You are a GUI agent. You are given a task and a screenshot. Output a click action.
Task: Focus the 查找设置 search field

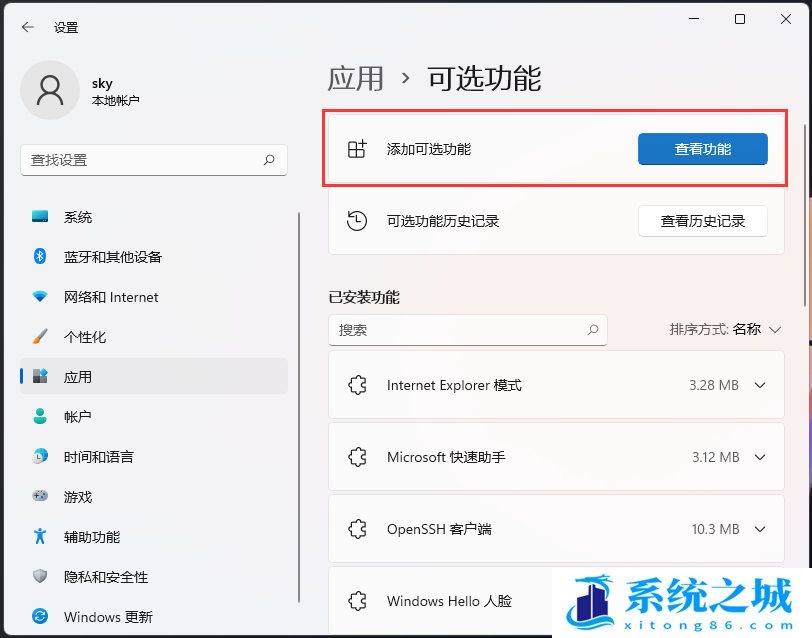tap(154, 160)
